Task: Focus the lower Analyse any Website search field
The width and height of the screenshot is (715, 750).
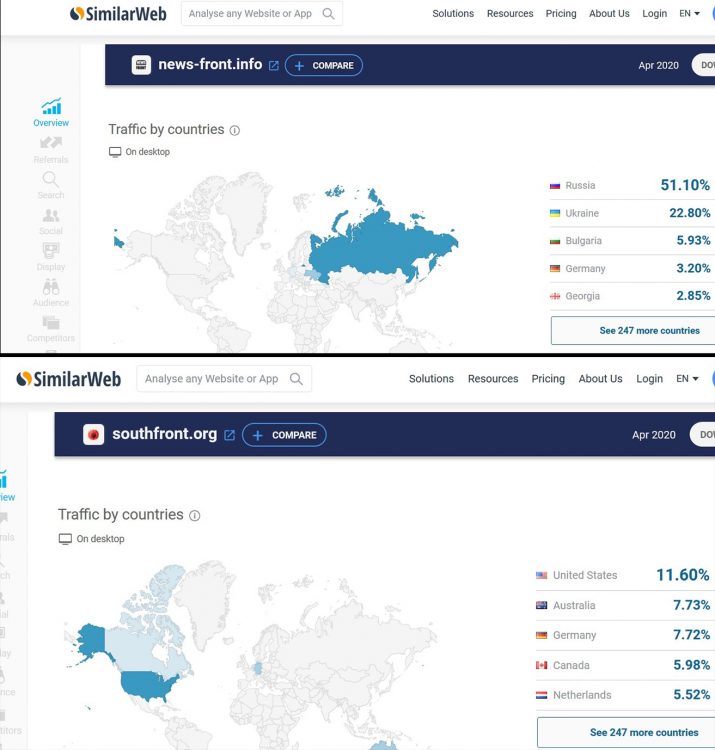Action: pyautogui.click(x=213, y=379)
